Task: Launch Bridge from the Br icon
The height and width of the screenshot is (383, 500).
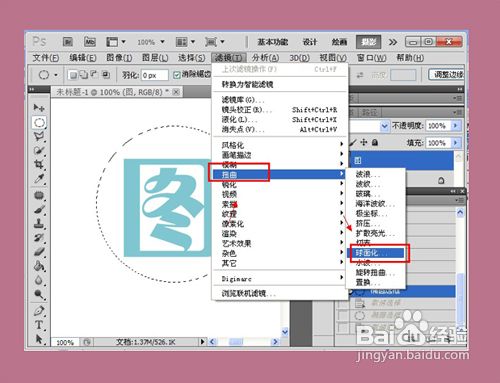Action: coord(68,42)
